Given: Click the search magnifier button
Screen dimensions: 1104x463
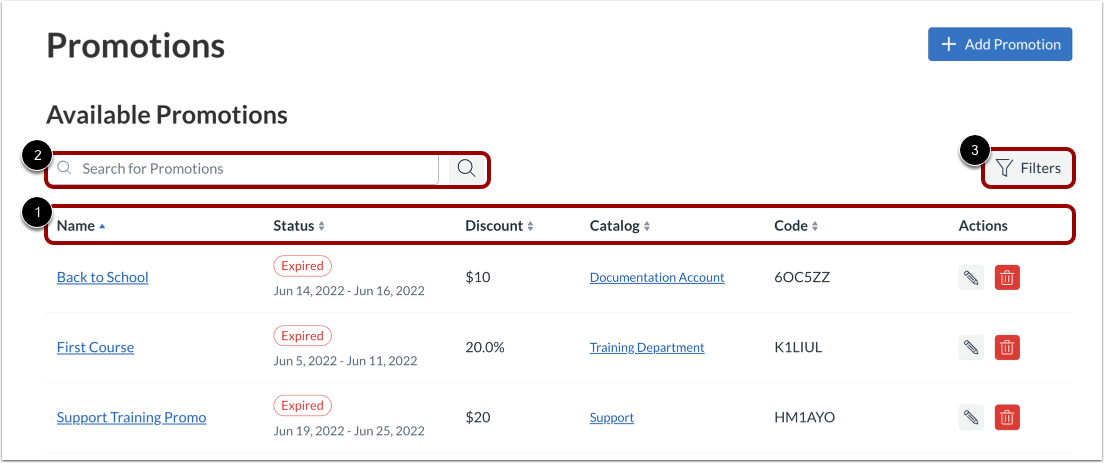Looking at the screenshot, I should point(466,168).
